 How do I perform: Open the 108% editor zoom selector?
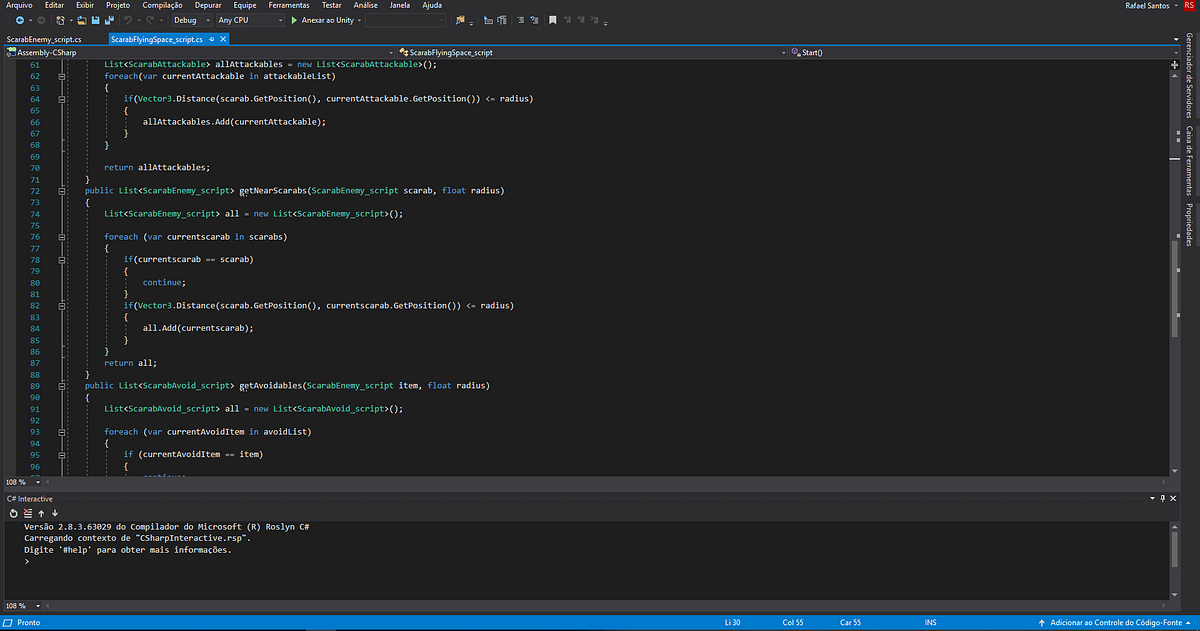tap(18, 482)
